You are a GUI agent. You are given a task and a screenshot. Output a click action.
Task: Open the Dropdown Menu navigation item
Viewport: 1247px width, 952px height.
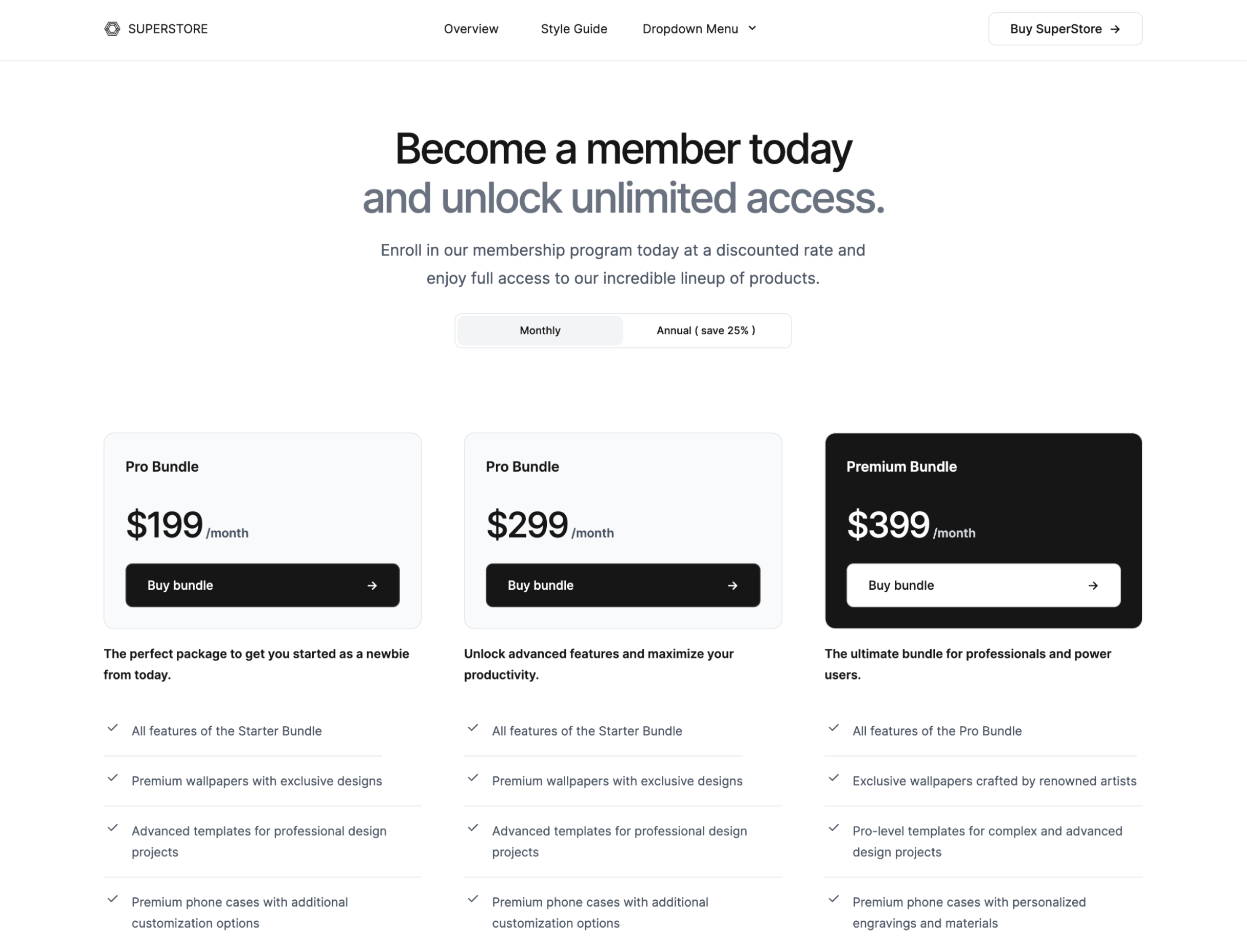point(699,29)
